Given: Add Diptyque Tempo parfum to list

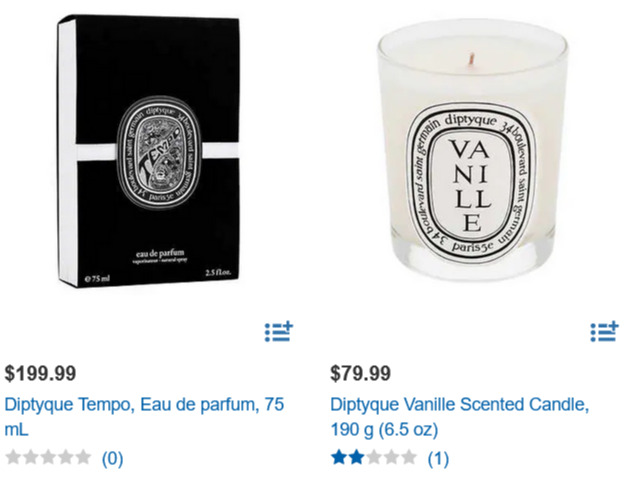Looking at the screenshot, I should [279, 332].
